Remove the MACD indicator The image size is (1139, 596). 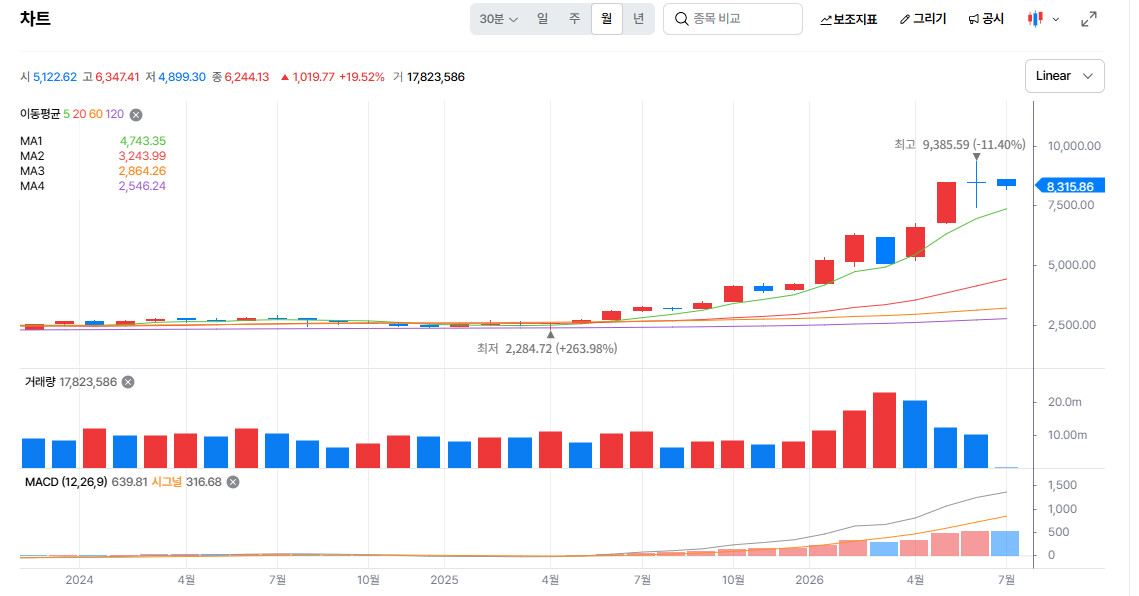tap(233, 482)
